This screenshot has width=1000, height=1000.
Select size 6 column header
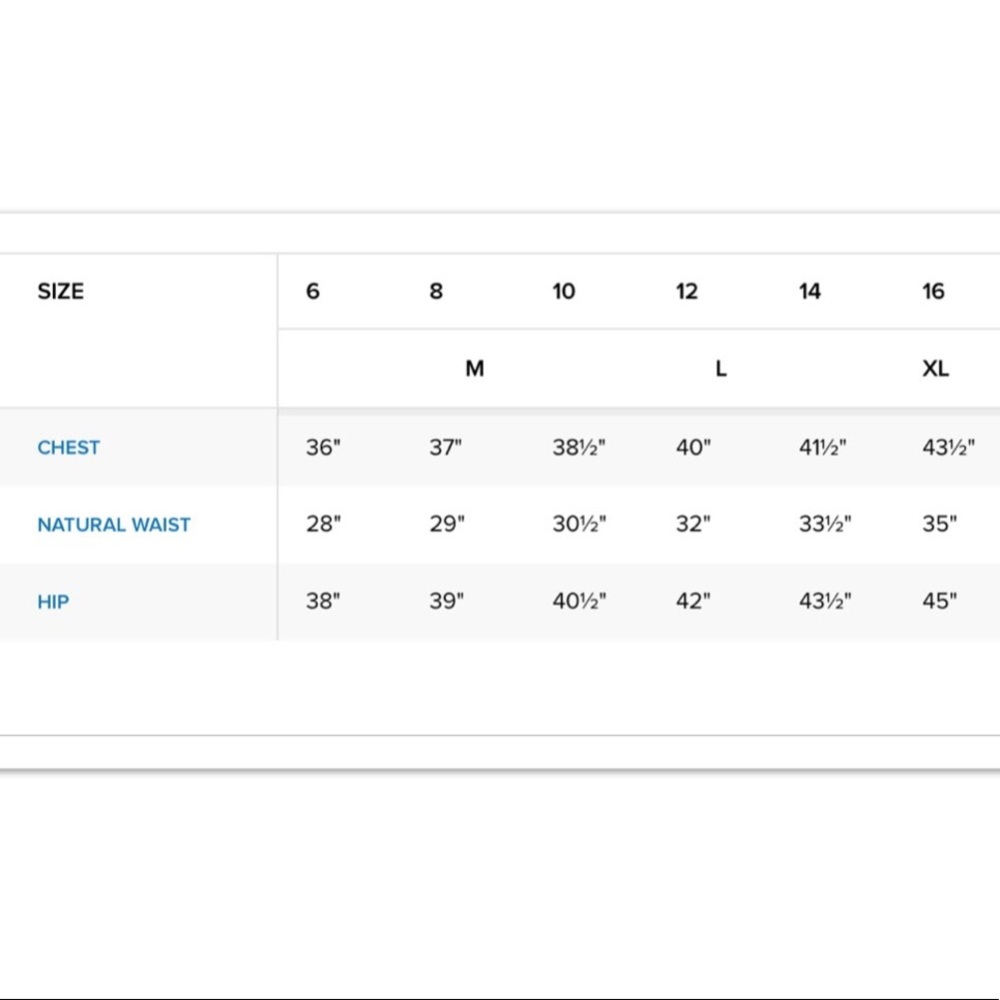click(312, 291)
